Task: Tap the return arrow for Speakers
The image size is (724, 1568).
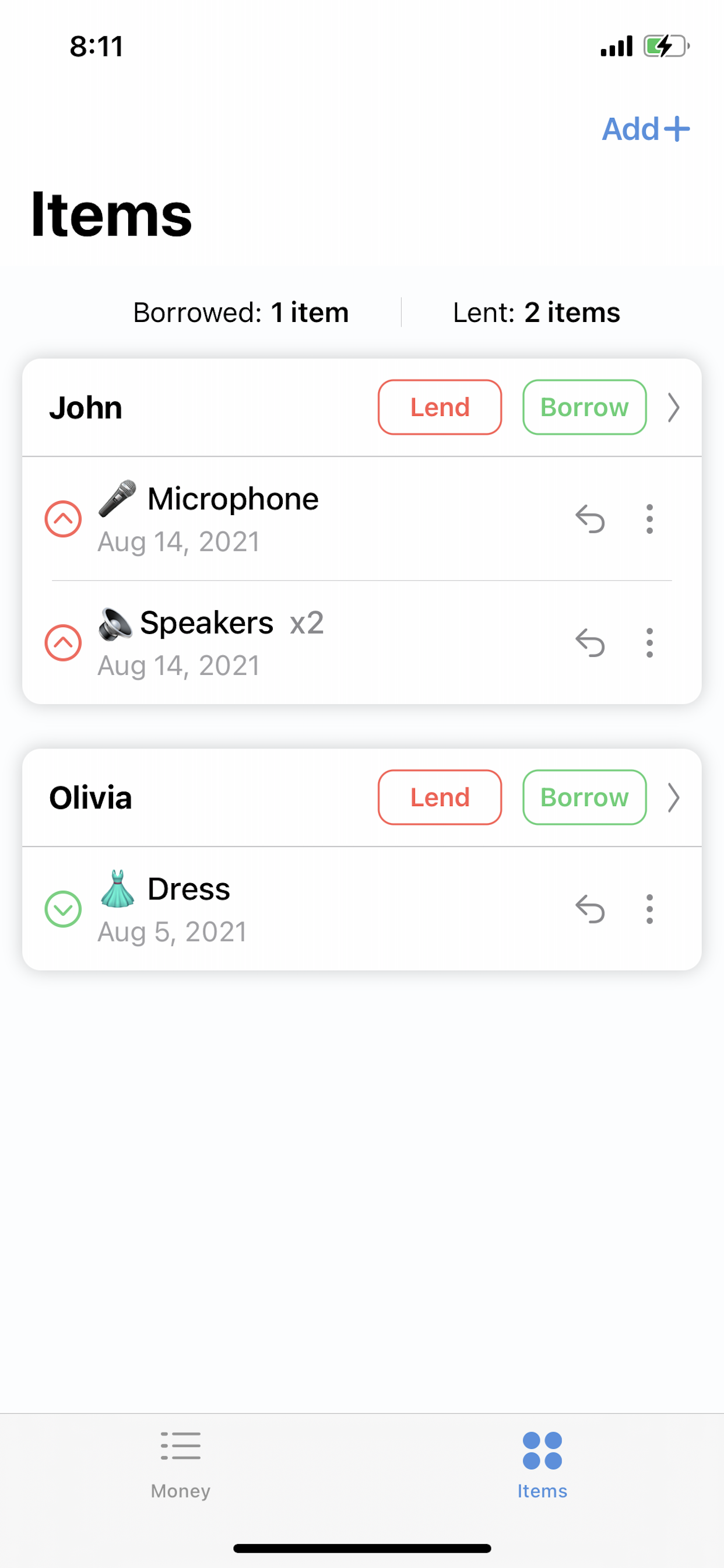Action: coord(589,643)
